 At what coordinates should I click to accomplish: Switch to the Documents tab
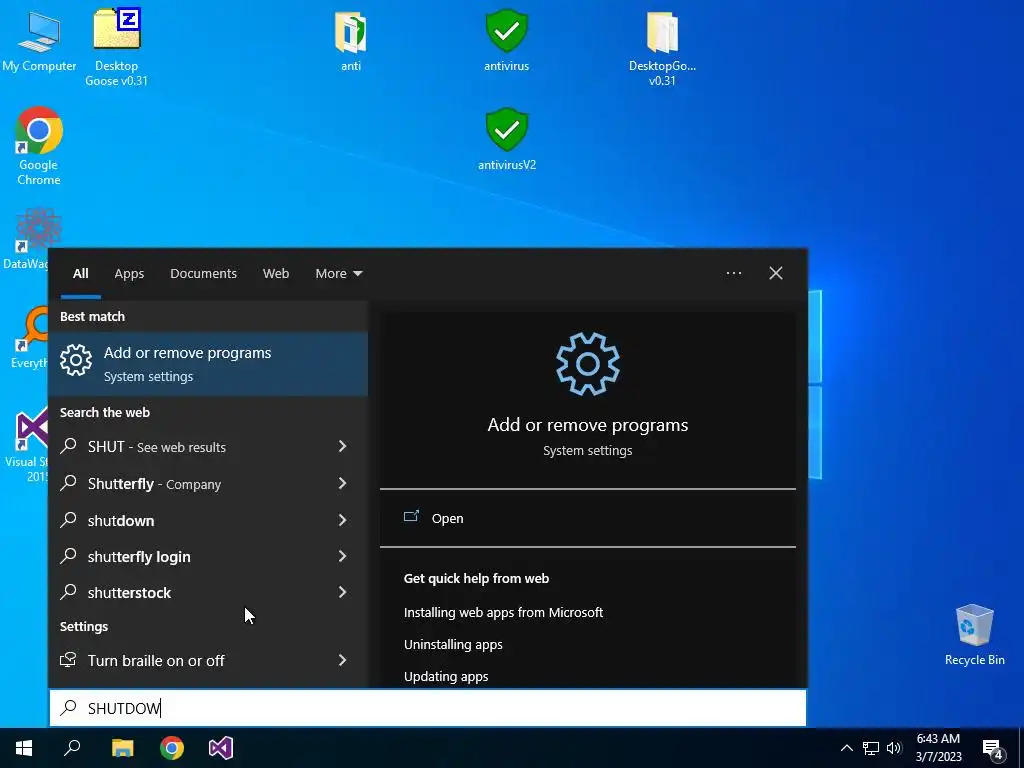click(x=204, y=273)
